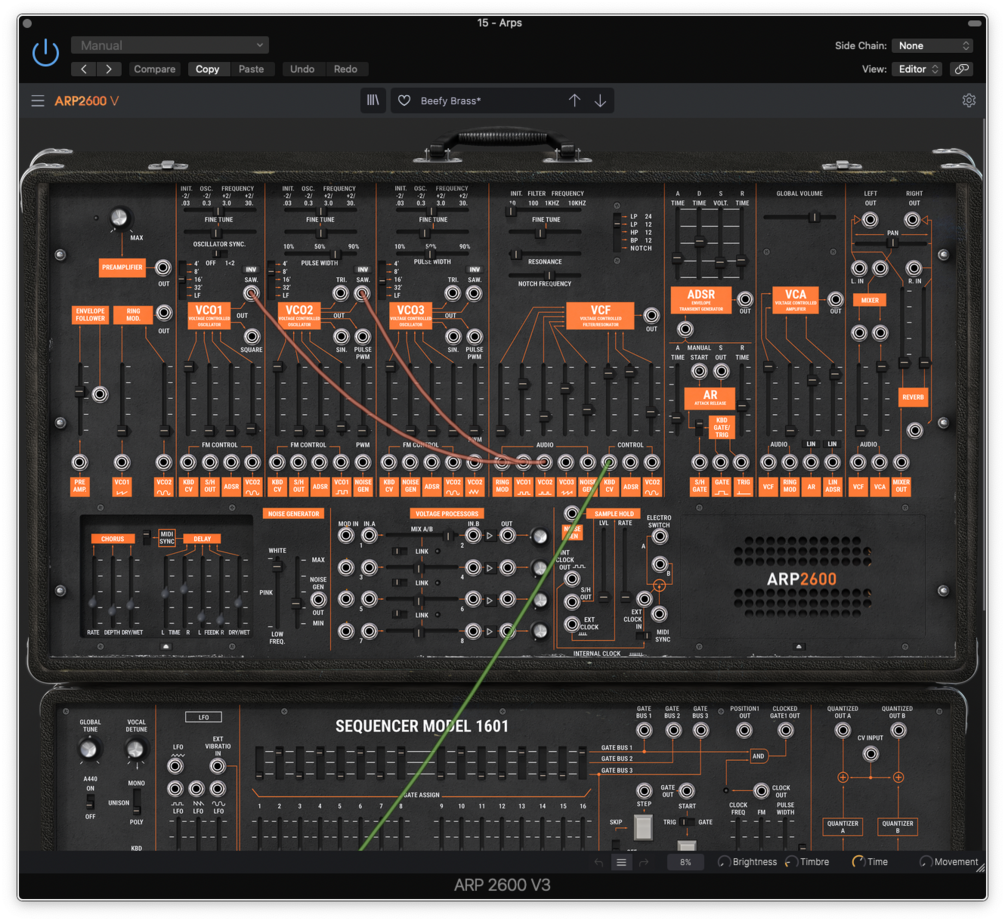Toggle Oscillator Sync switch on VCO1
Image resolution: width=1005 pixels, height=921 pixels.
221,254
